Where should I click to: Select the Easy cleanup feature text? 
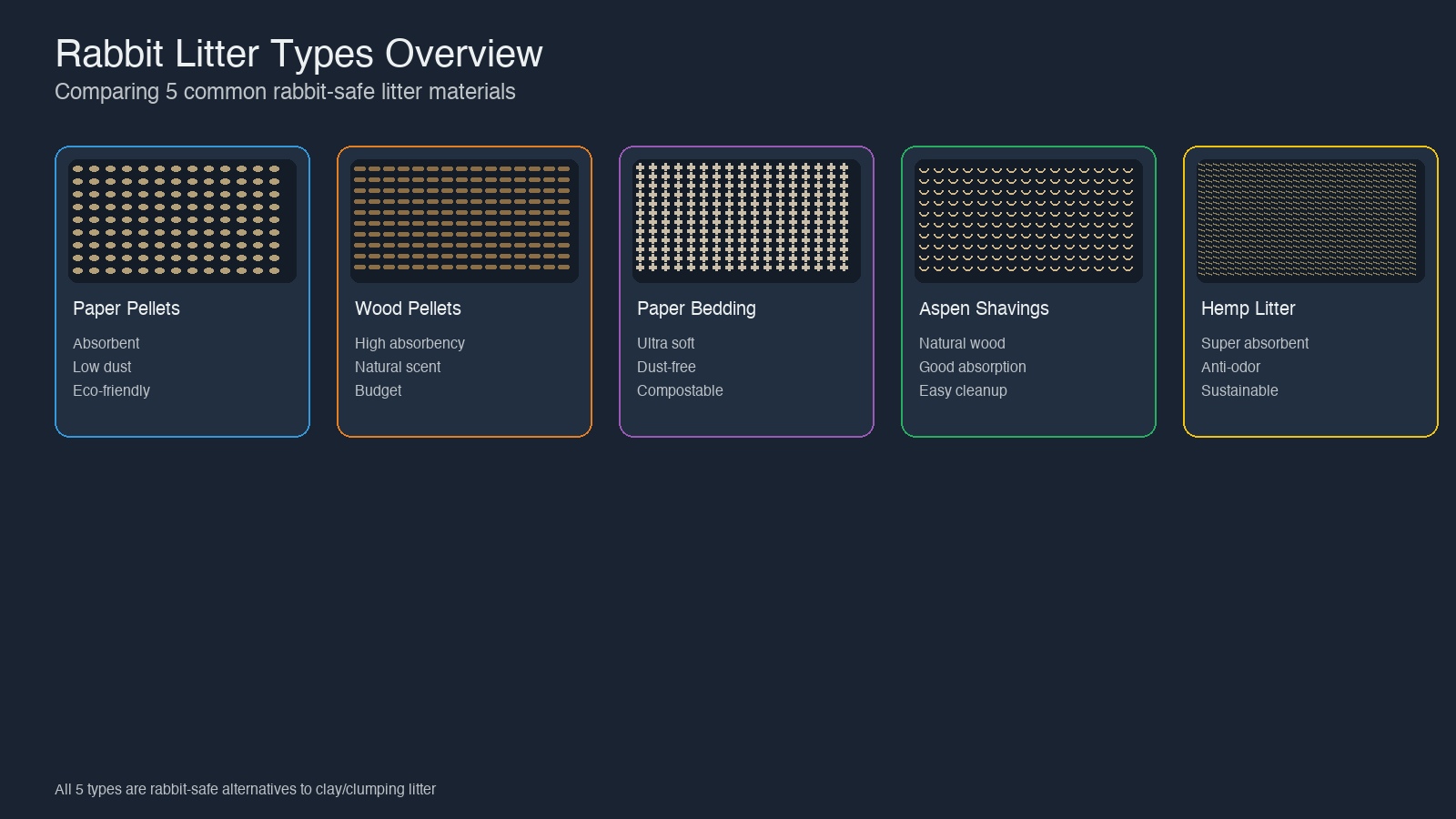coord(963,390)
